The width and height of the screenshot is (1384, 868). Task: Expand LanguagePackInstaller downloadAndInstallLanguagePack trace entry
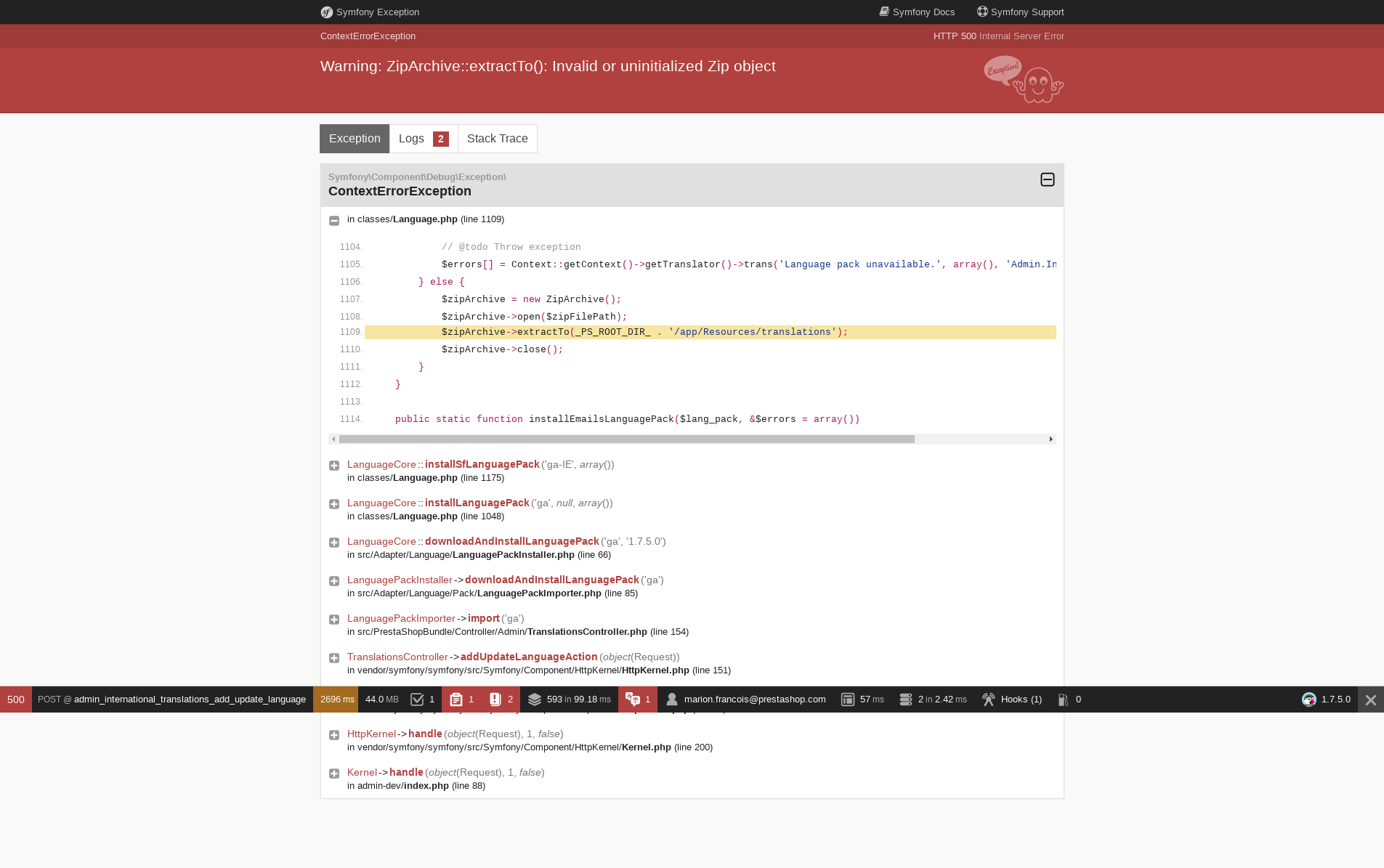point(334,581)
